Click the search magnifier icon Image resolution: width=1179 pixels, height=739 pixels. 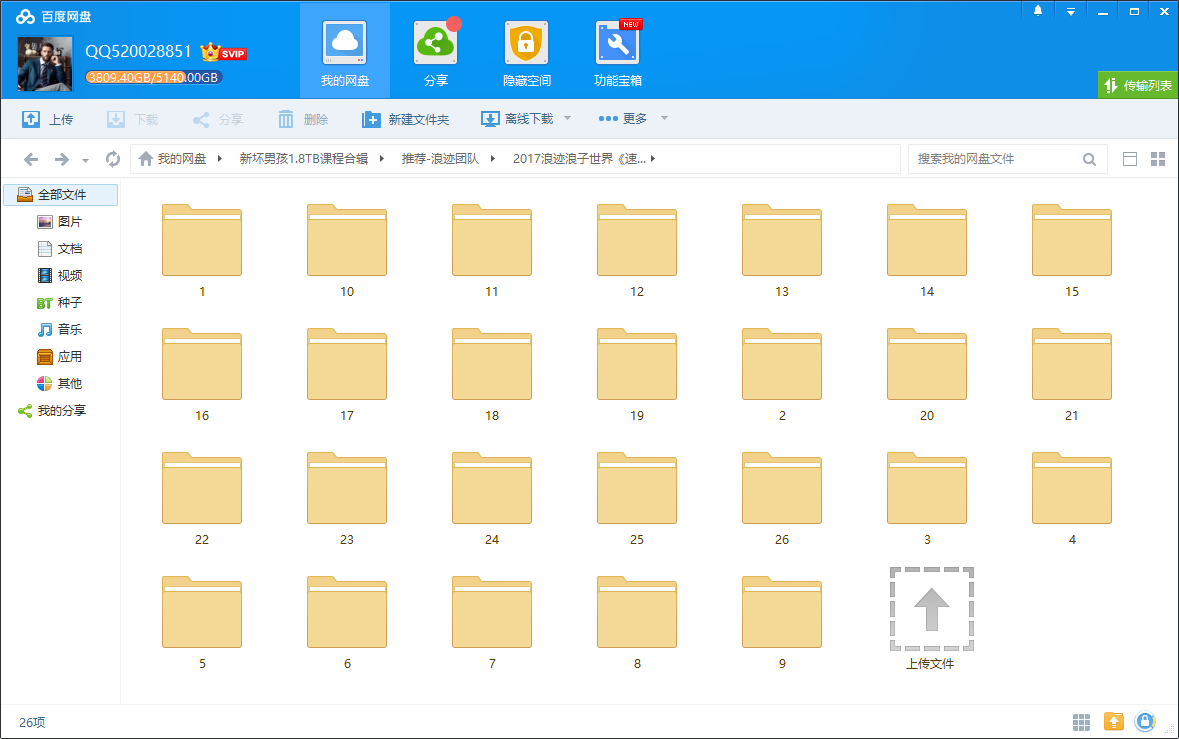pos(1089,159)
